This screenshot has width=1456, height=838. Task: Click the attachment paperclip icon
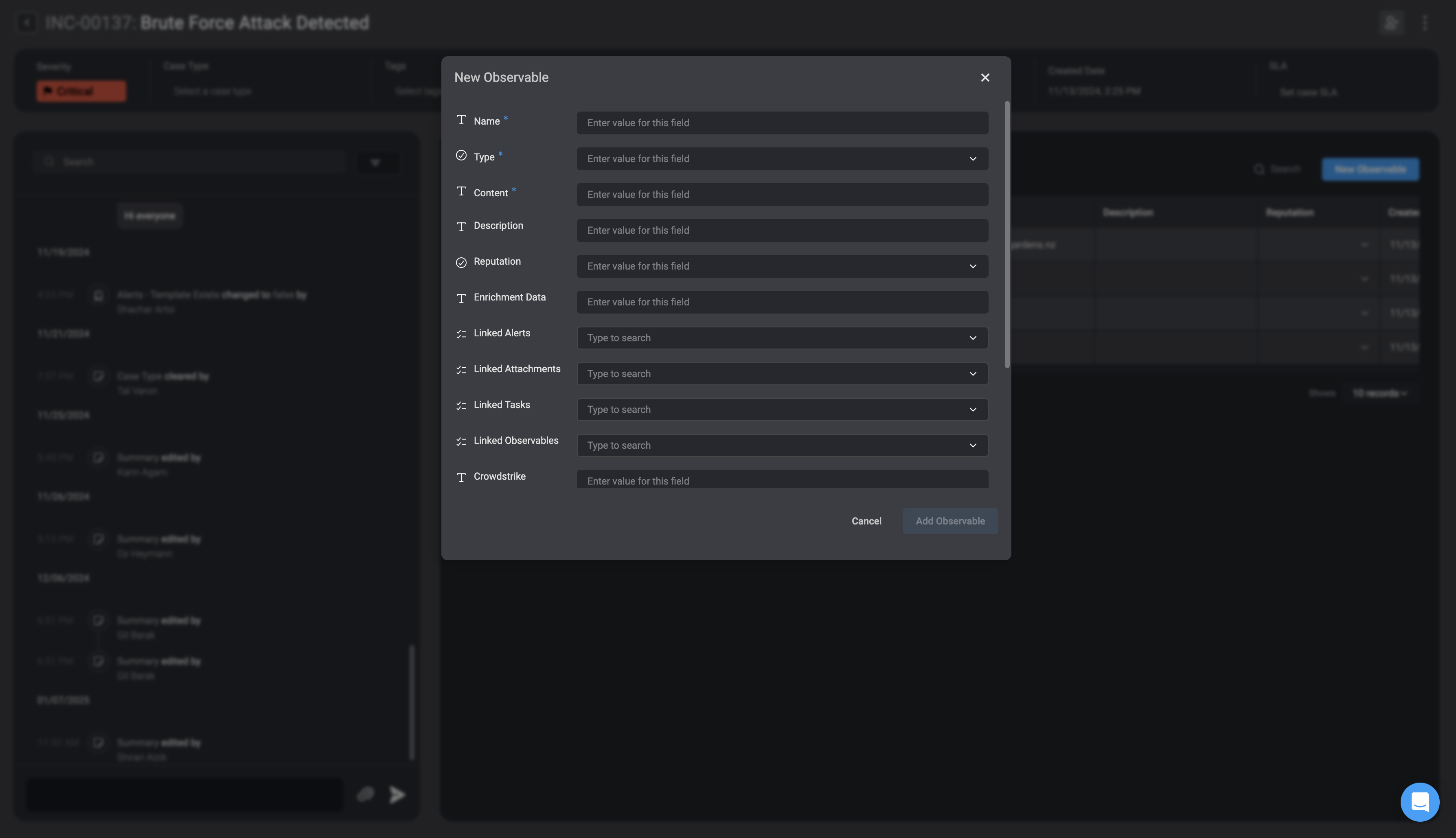[x=365, y=794]
